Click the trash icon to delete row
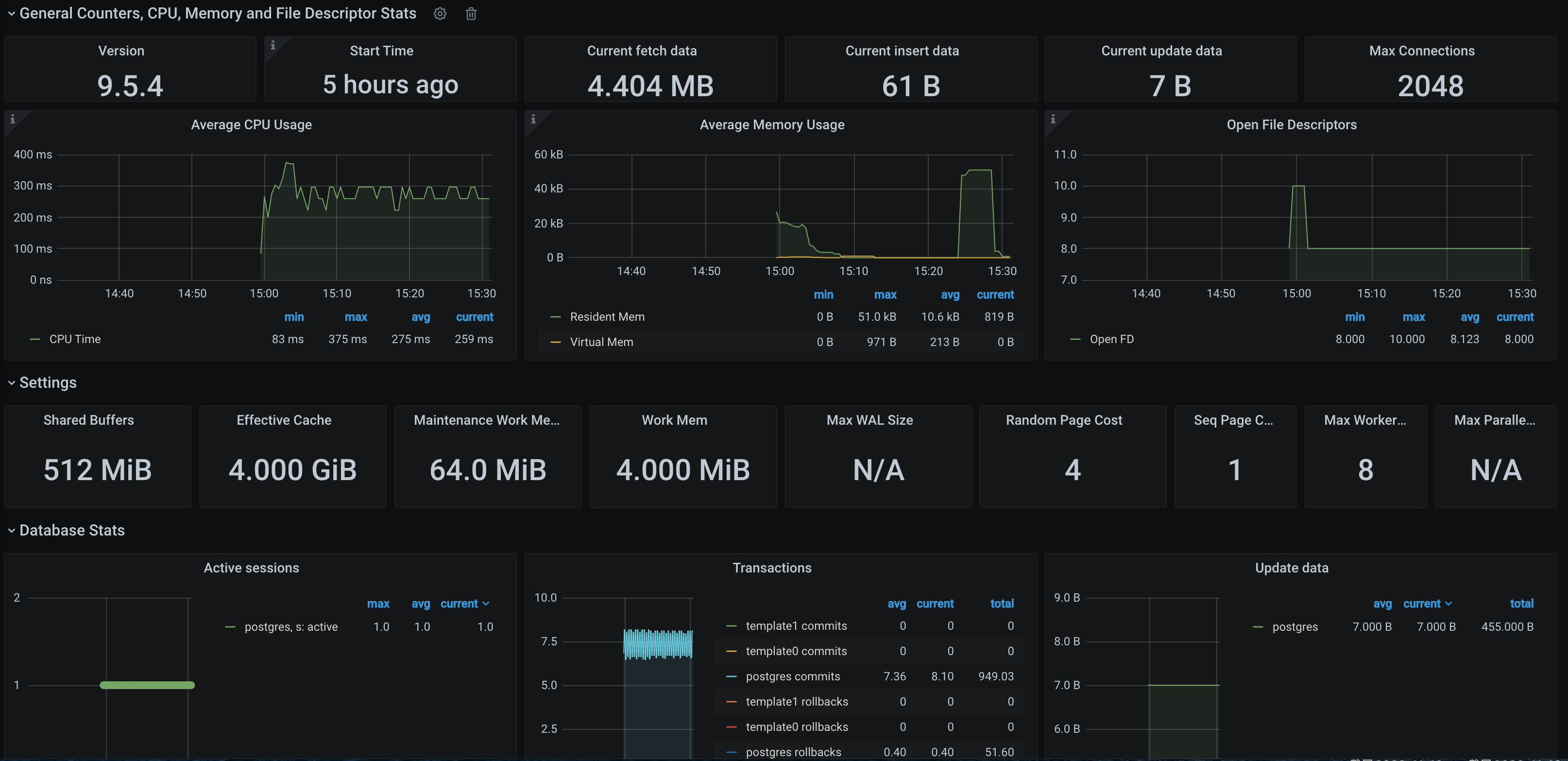The height and width of the screenshot is (761, 1568). click(471, 14)
